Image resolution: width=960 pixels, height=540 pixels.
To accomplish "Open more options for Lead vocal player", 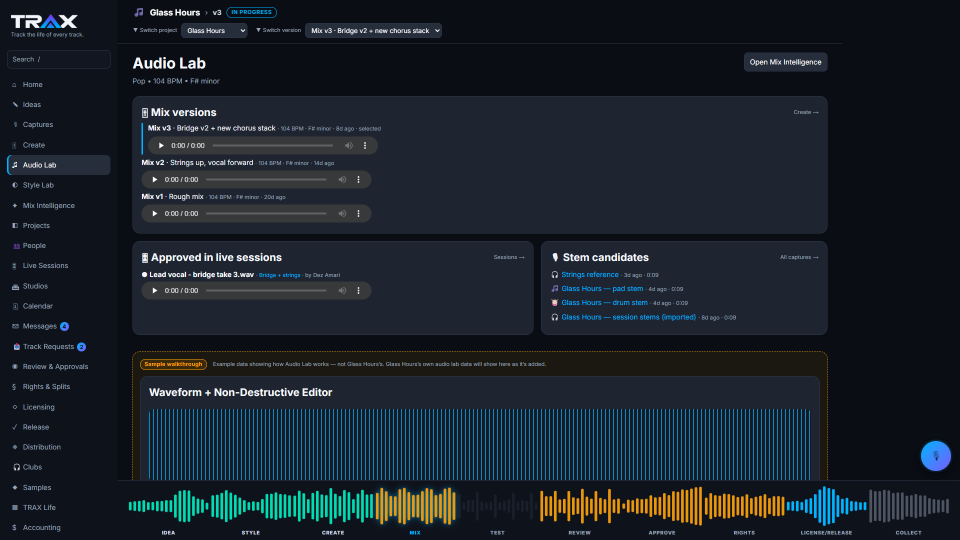I will coord(359,291).
